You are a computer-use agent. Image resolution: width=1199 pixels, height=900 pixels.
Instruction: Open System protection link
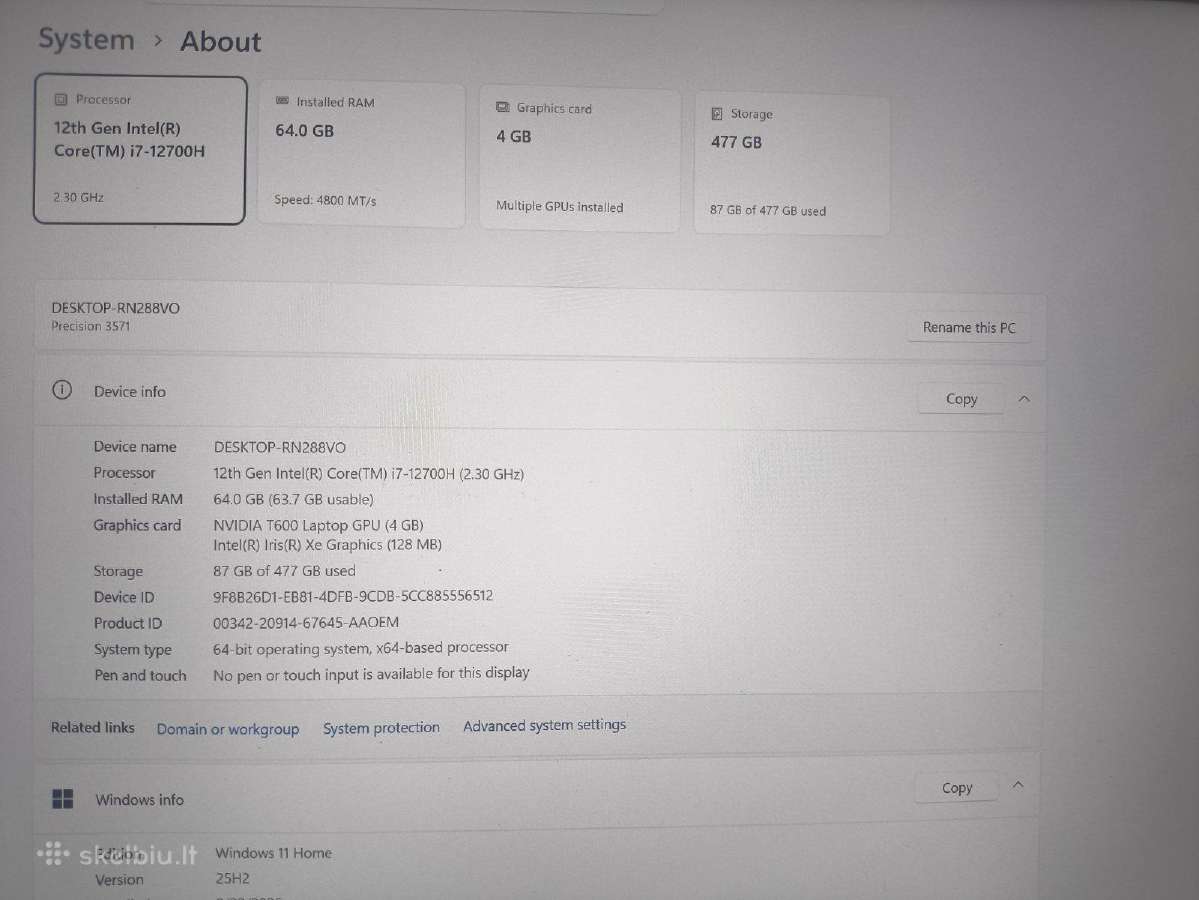(381, 727)
